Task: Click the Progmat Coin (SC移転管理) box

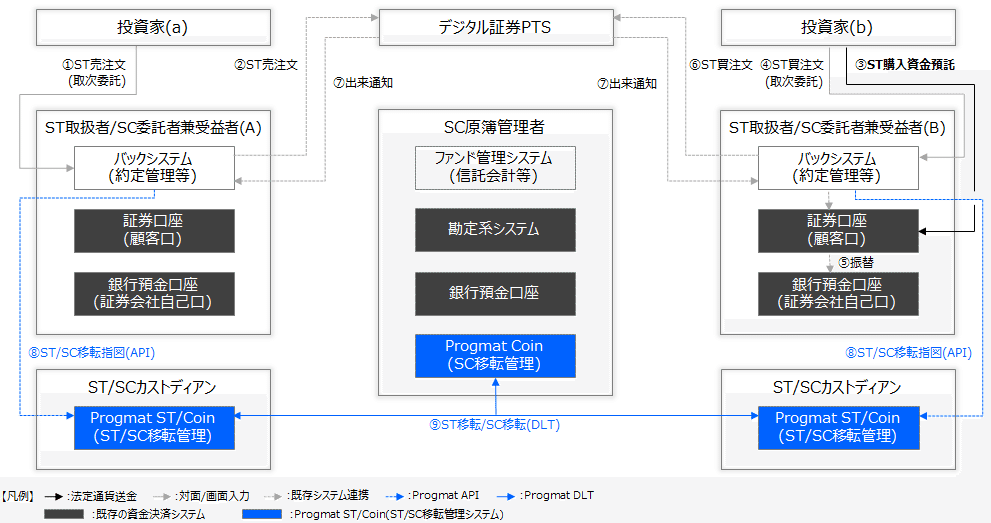Action: coord(495,356)
